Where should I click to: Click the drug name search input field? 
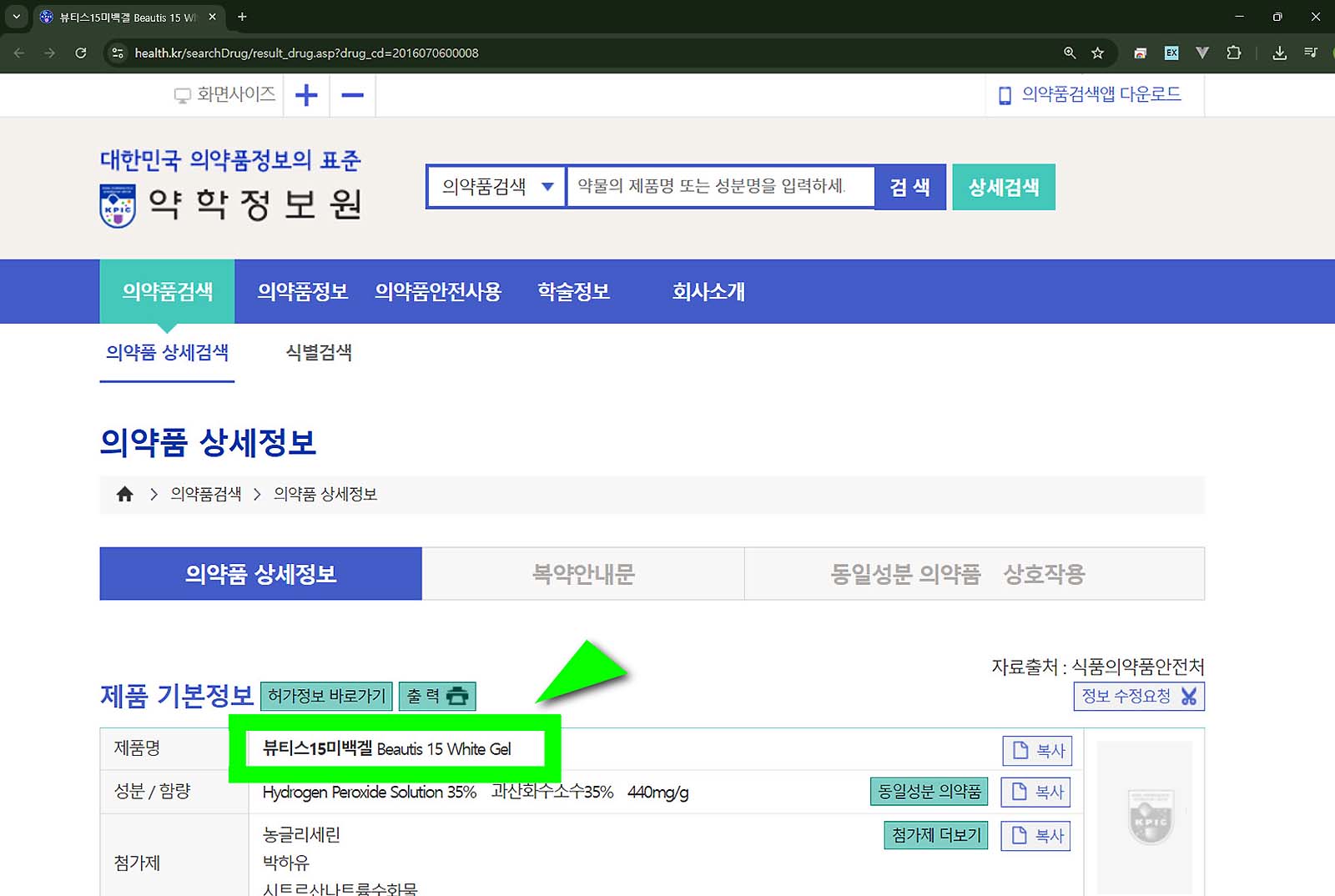point(718,186)
